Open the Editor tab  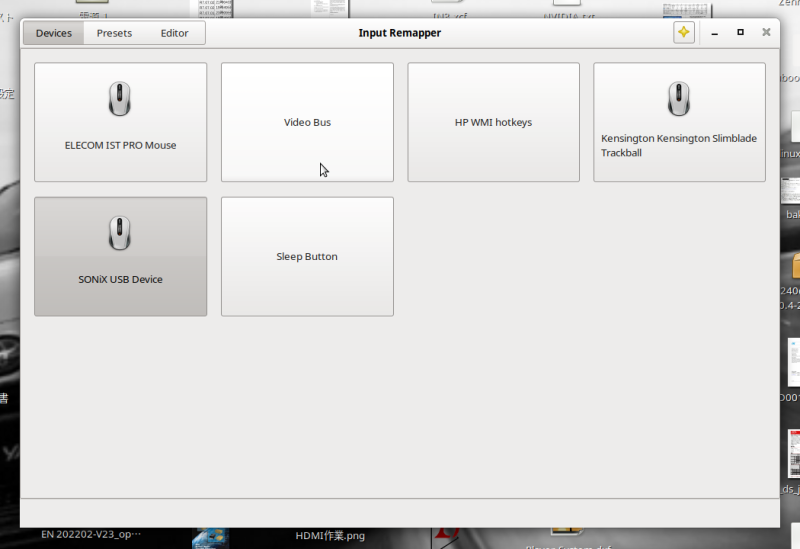click(174, 33)
